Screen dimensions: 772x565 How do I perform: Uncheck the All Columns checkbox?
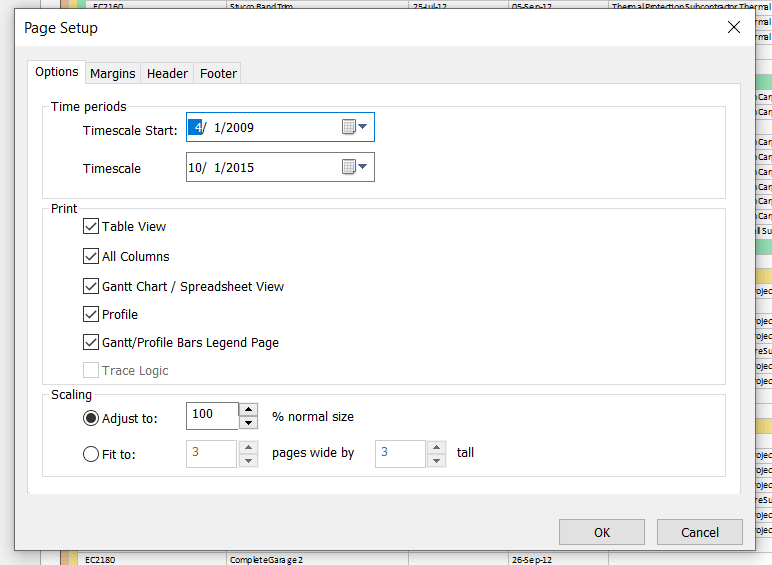91,256
